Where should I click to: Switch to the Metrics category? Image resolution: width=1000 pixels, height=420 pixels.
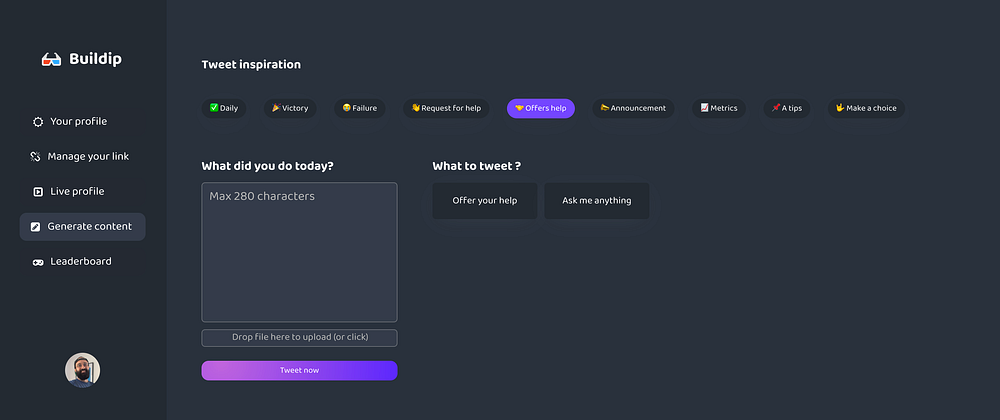tap(719, 108)
